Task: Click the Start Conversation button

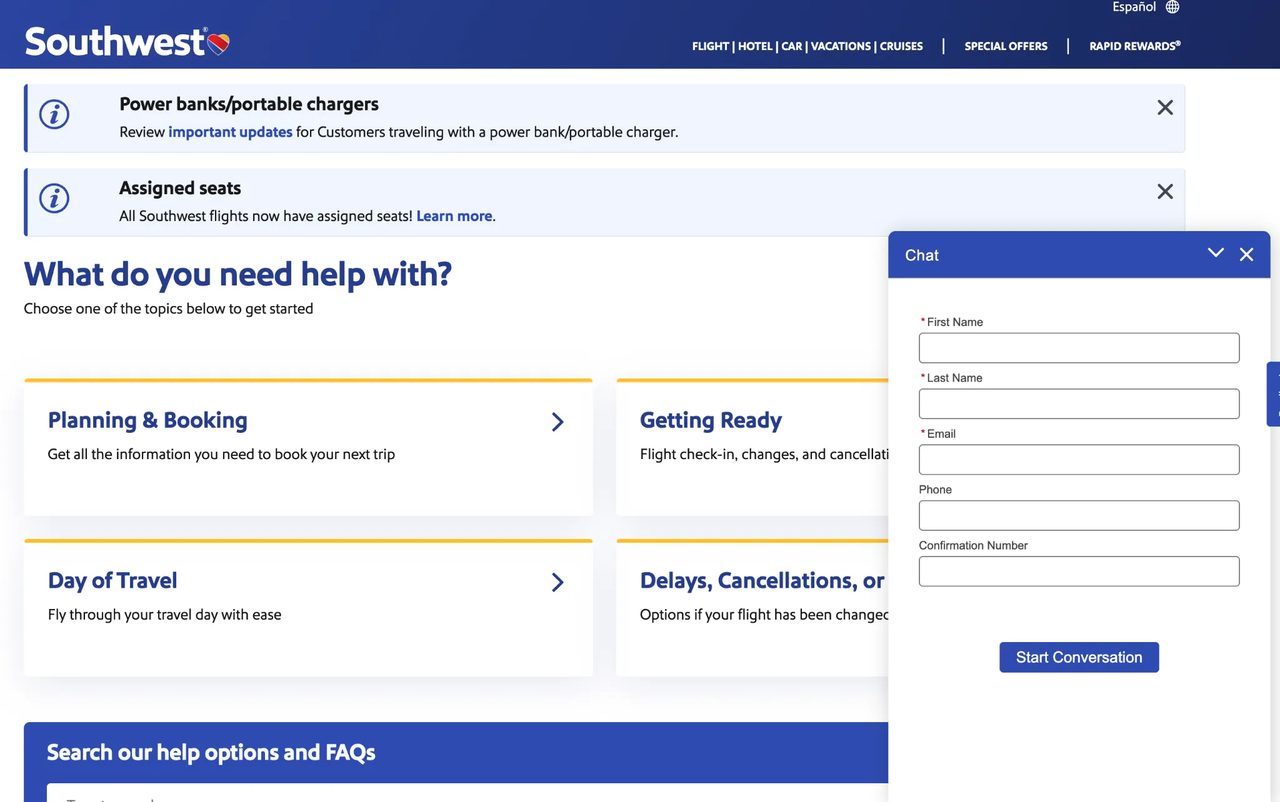Action: tap(1079, 657)
